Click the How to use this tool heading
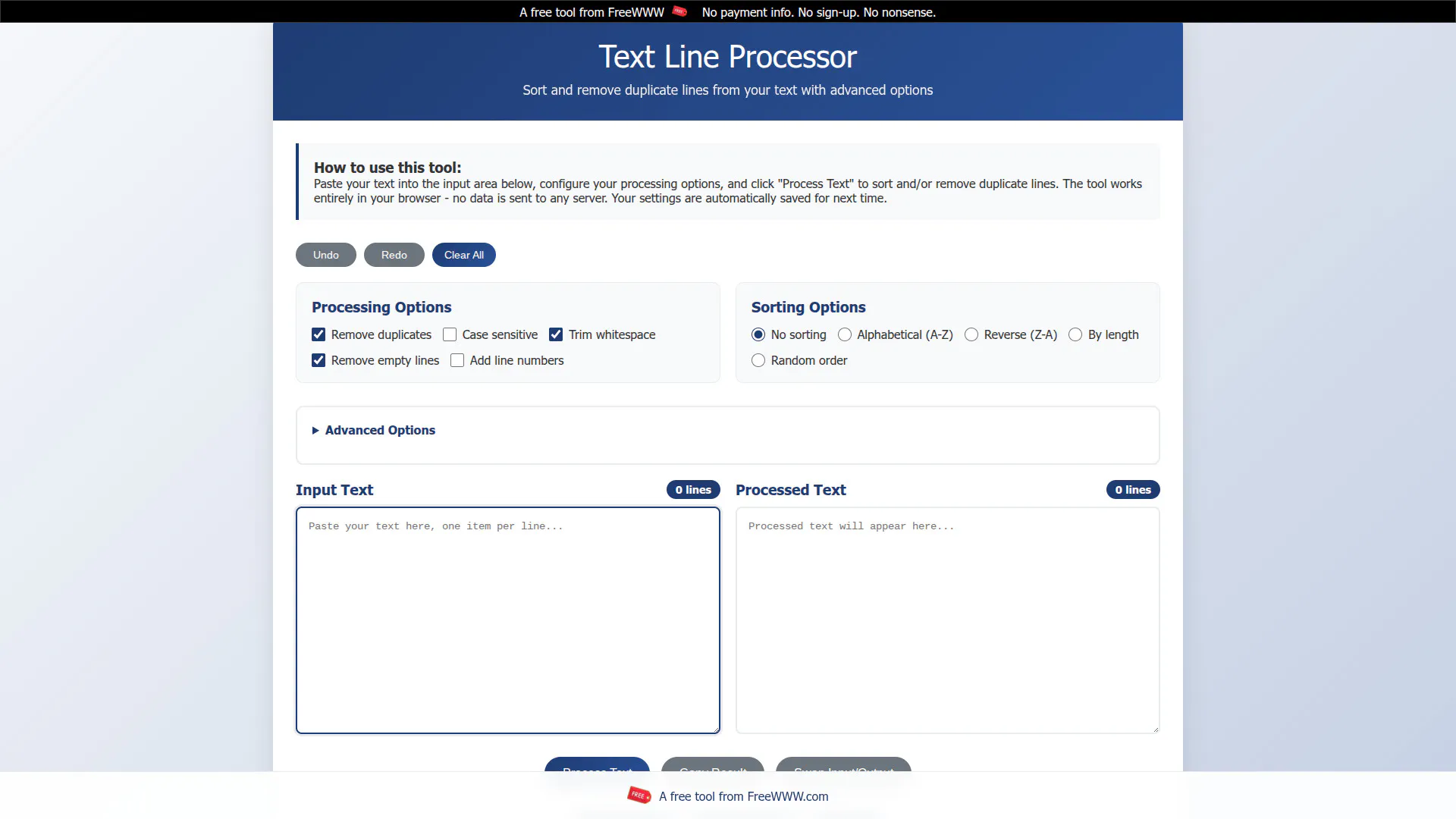Image resolution: width=1456 pixels, height=819 pixels. click(x=388, y=168)
